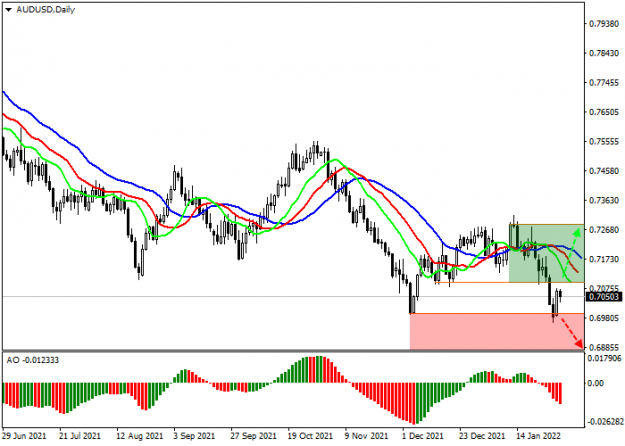Click date label 14 Jan 2022
Image resolution: width=625 pixels, height=446 pixels.
tap(538, 436)
